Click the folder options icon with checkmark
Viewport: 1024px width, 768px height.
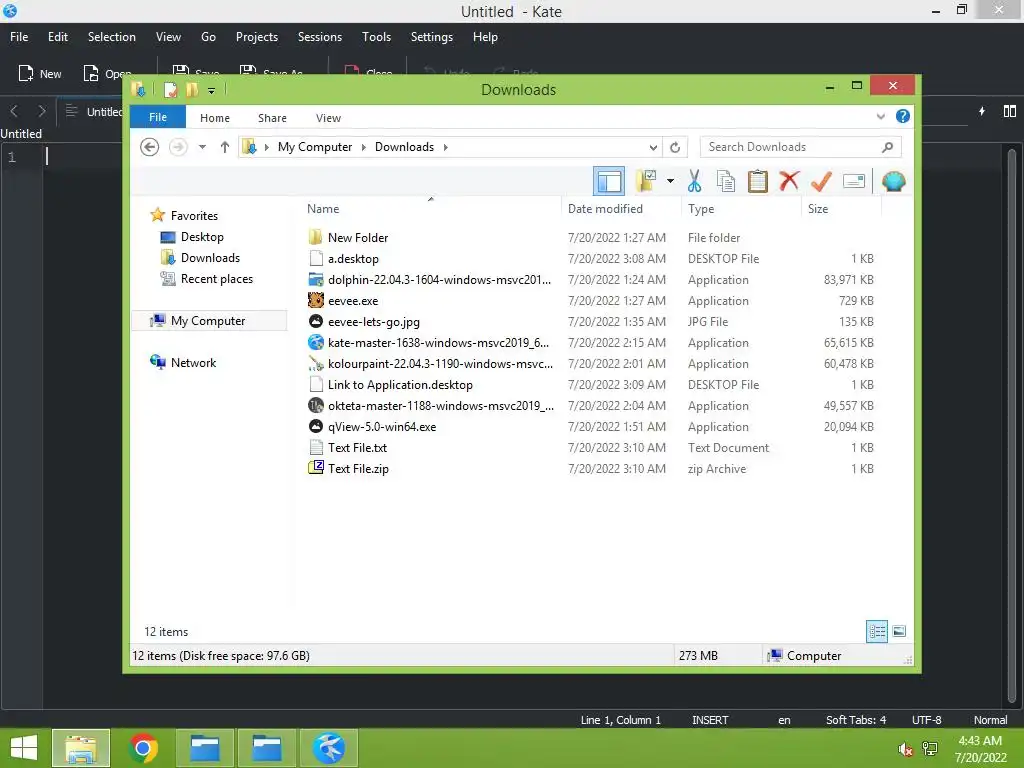click(646, 181)
